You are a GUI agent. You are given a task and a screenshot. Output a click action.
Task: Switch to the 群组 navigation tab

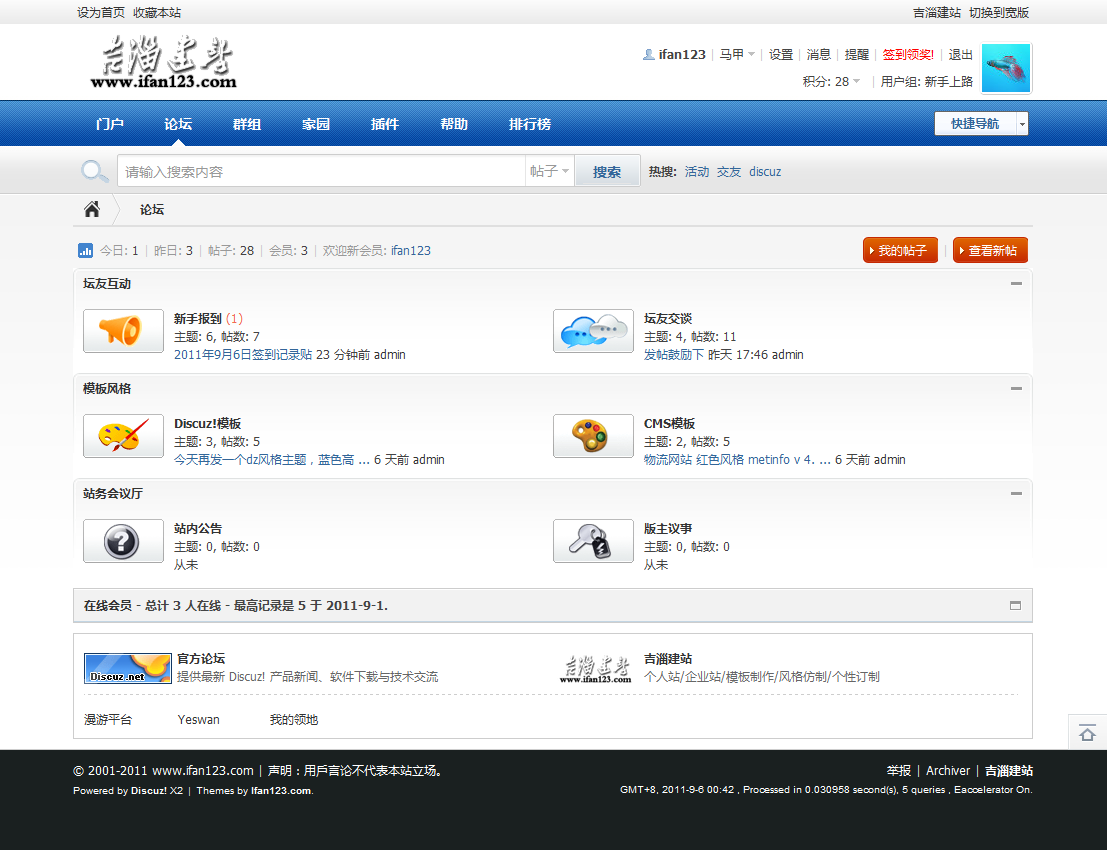(x=247, y=124)
